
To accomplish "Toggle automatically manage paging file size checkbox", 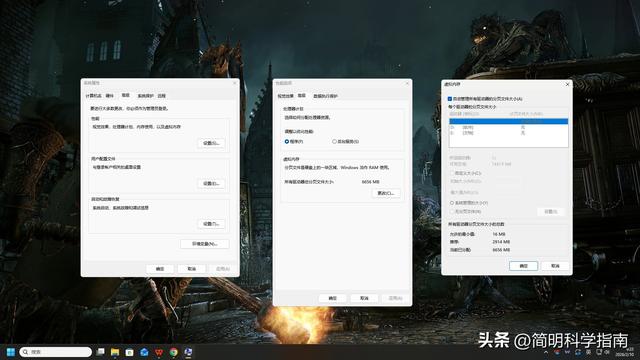I will (450, 99).
